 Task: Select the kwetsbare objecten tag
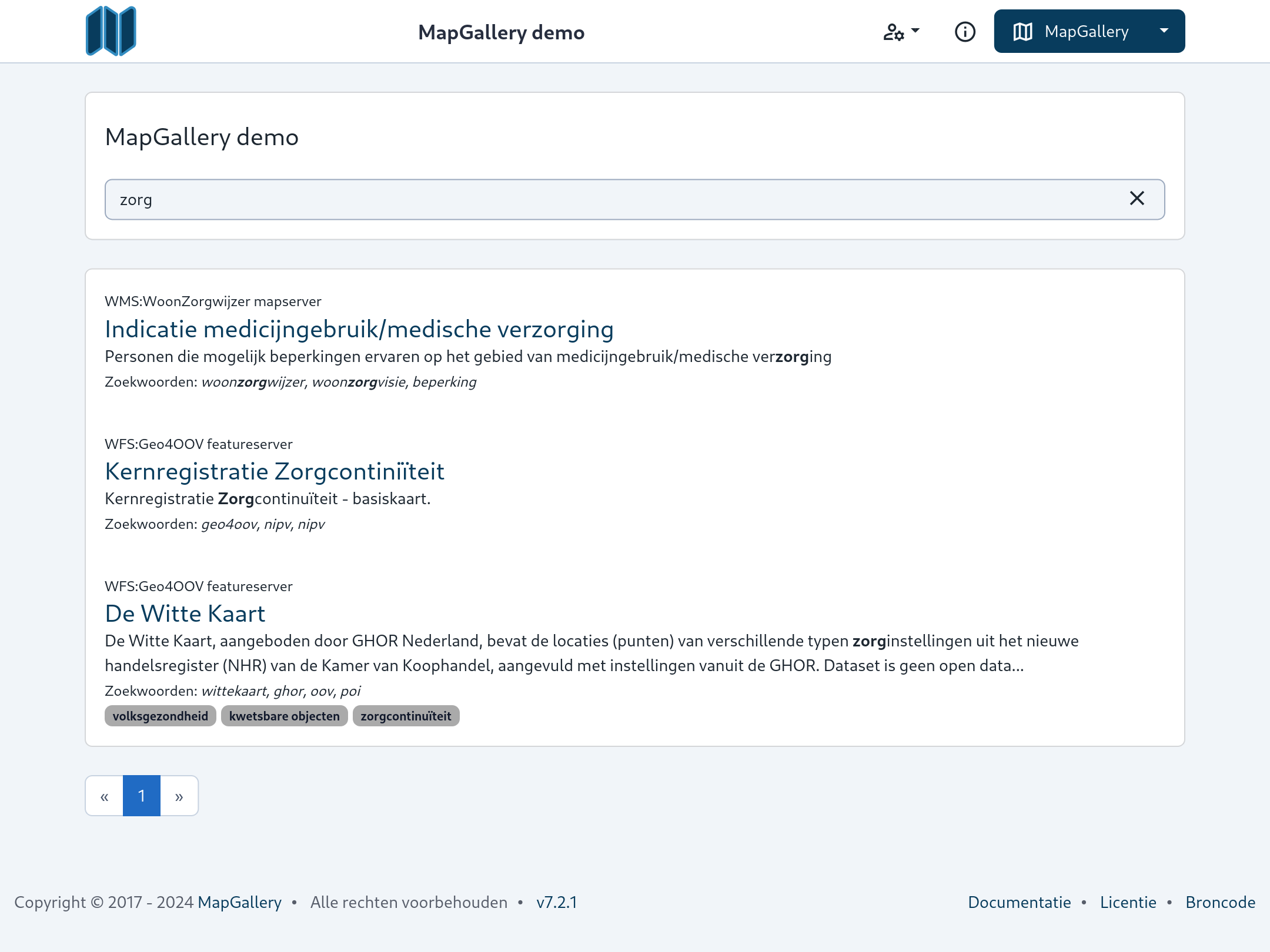284,716
